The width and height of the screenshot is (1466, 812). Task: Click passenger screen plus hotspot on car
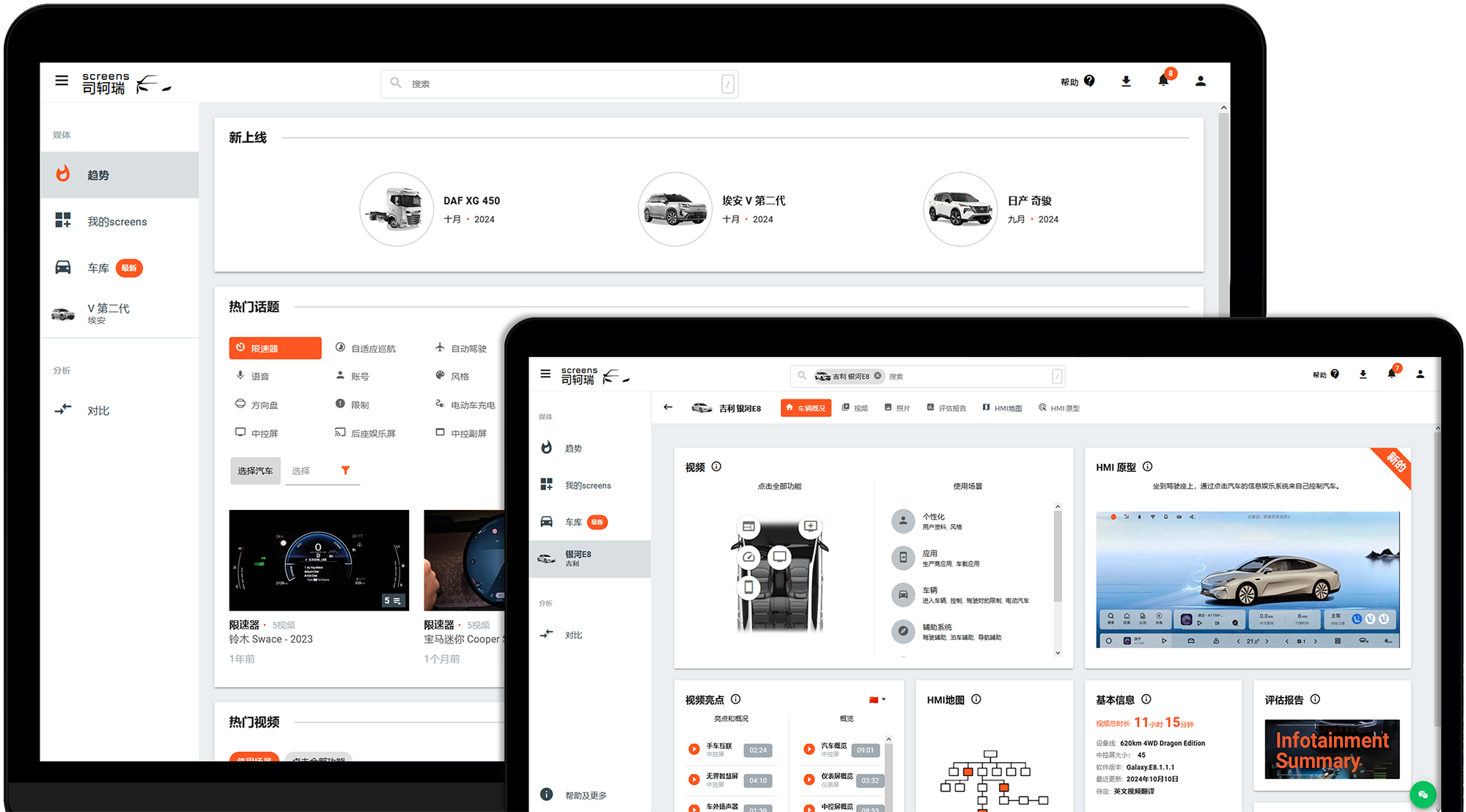point(811,526)
